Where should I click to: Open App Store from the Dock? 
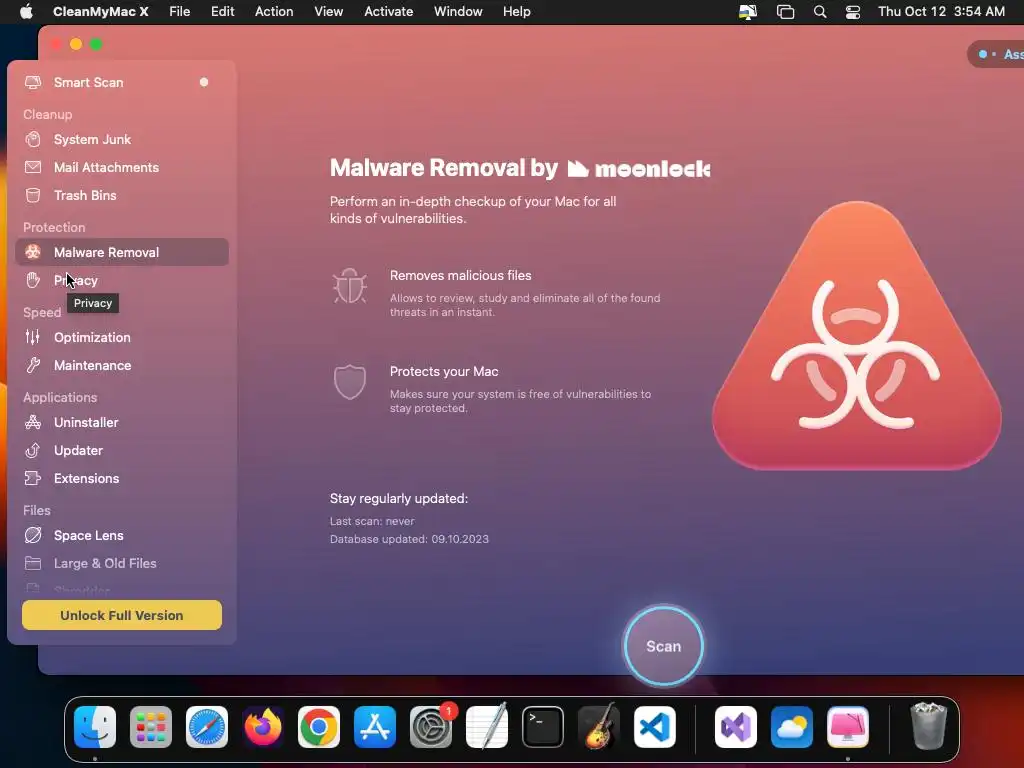(x=375, y=727)
